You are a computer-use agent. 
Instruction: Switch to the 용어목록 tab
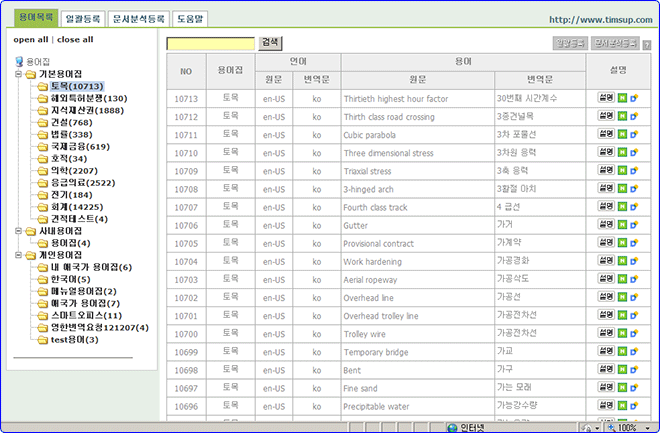coord(36,18)
